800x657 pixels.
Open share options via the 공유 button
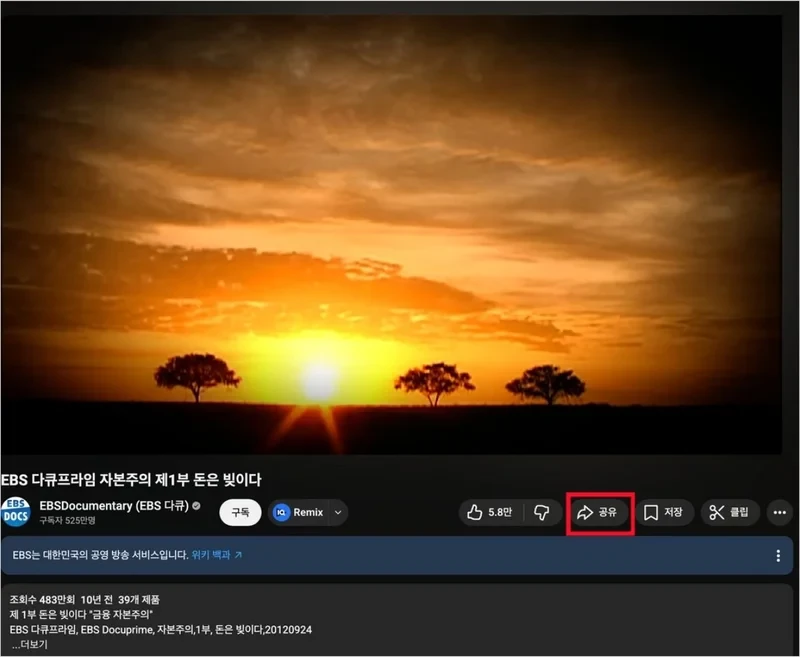pos(599,513)
